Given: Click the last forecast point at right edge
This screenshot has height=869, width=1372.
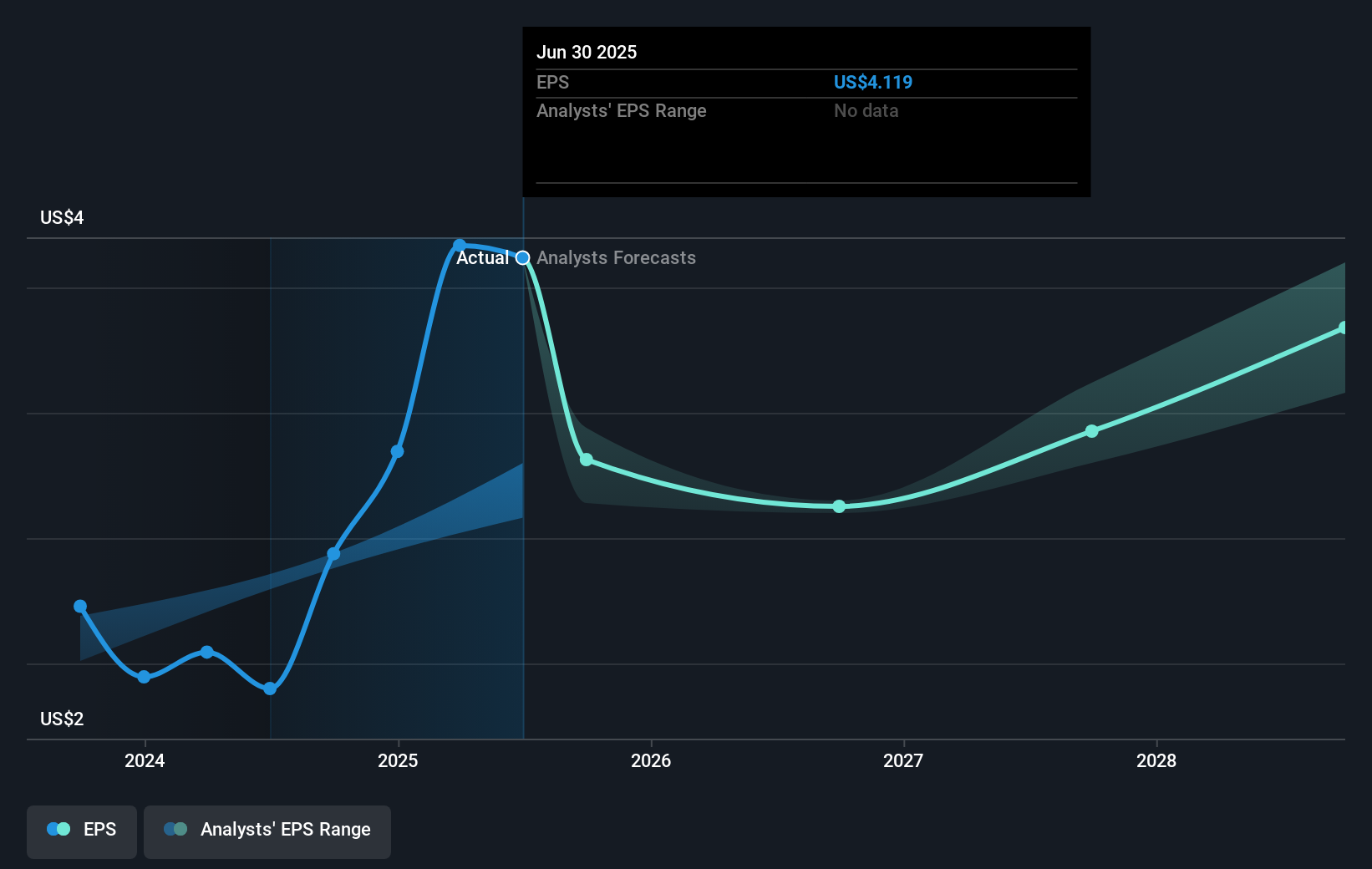Looking at the screenshot, I should (x=1343, y=328).
